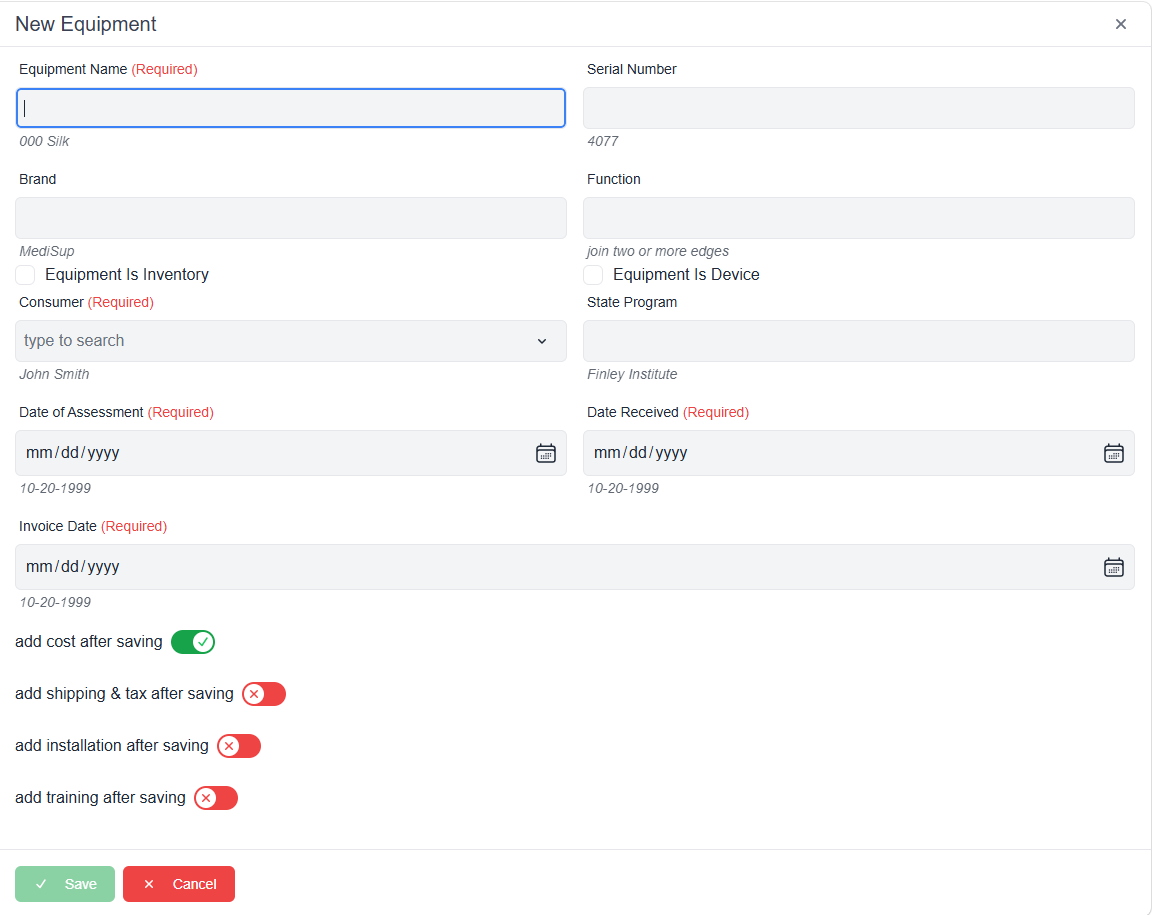Enable add shipping & tax after saving

pyautogui.click(x=264, y=694)
